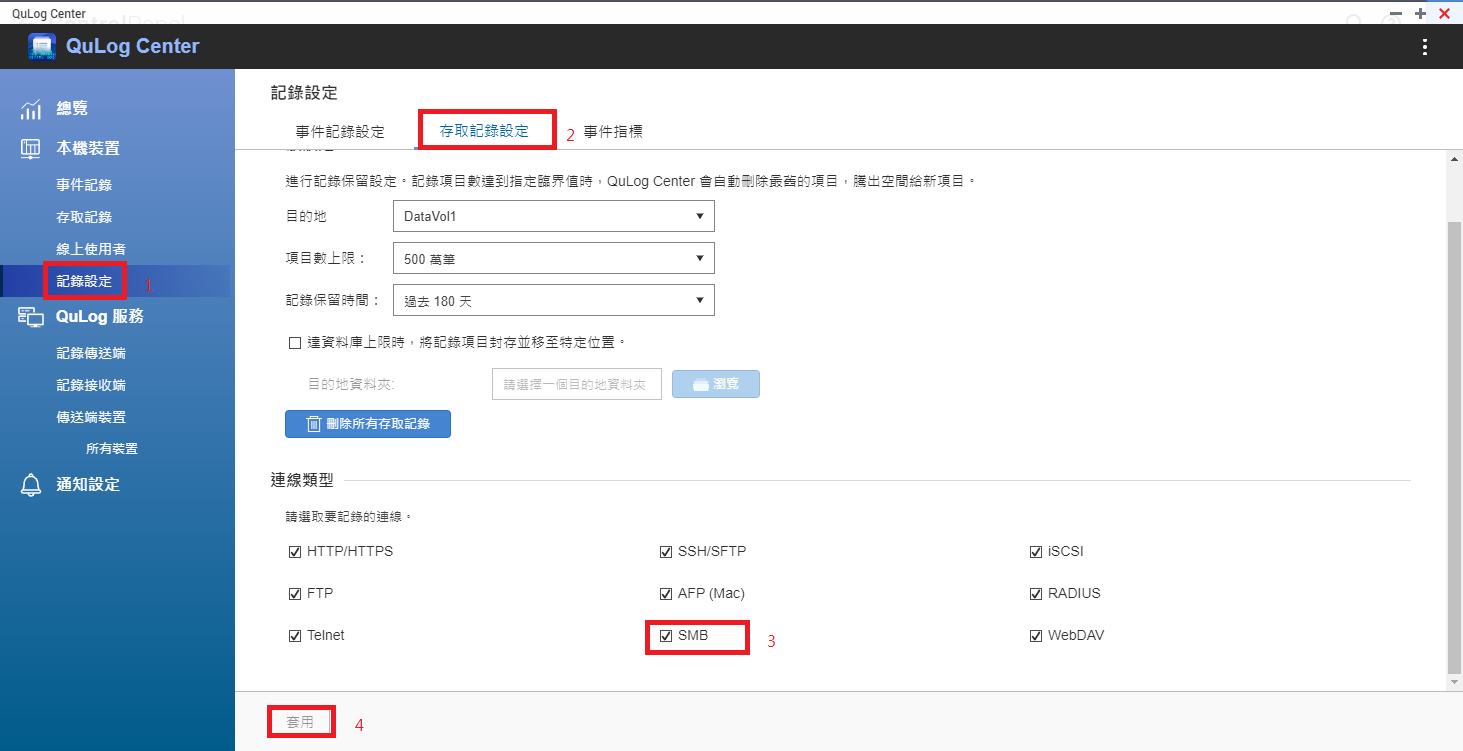
Task: Select 記錄設定 in the sidebar
Action: click(x=84, y=281)
